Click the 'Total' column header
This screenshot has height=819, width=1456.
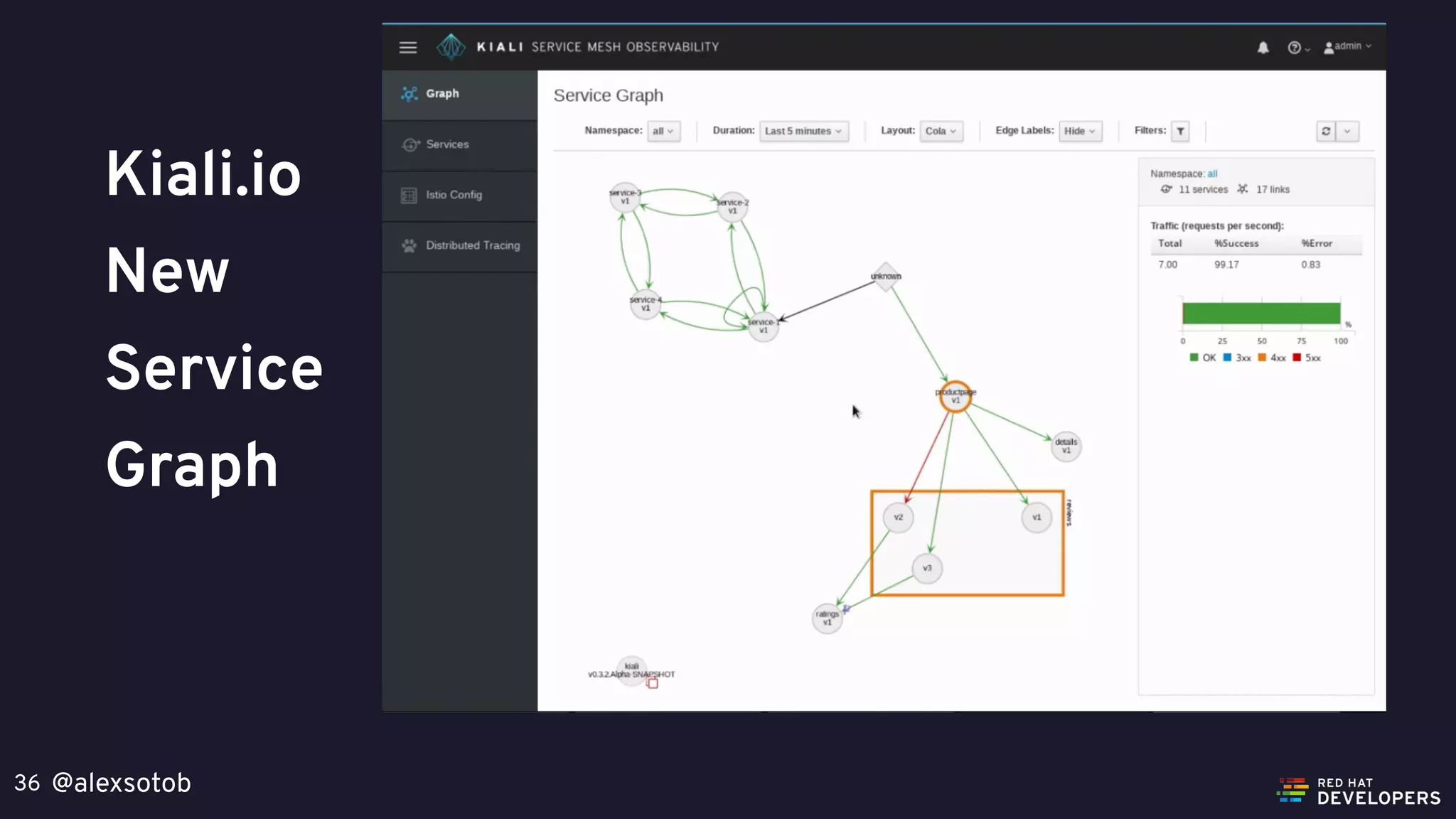1169,244
